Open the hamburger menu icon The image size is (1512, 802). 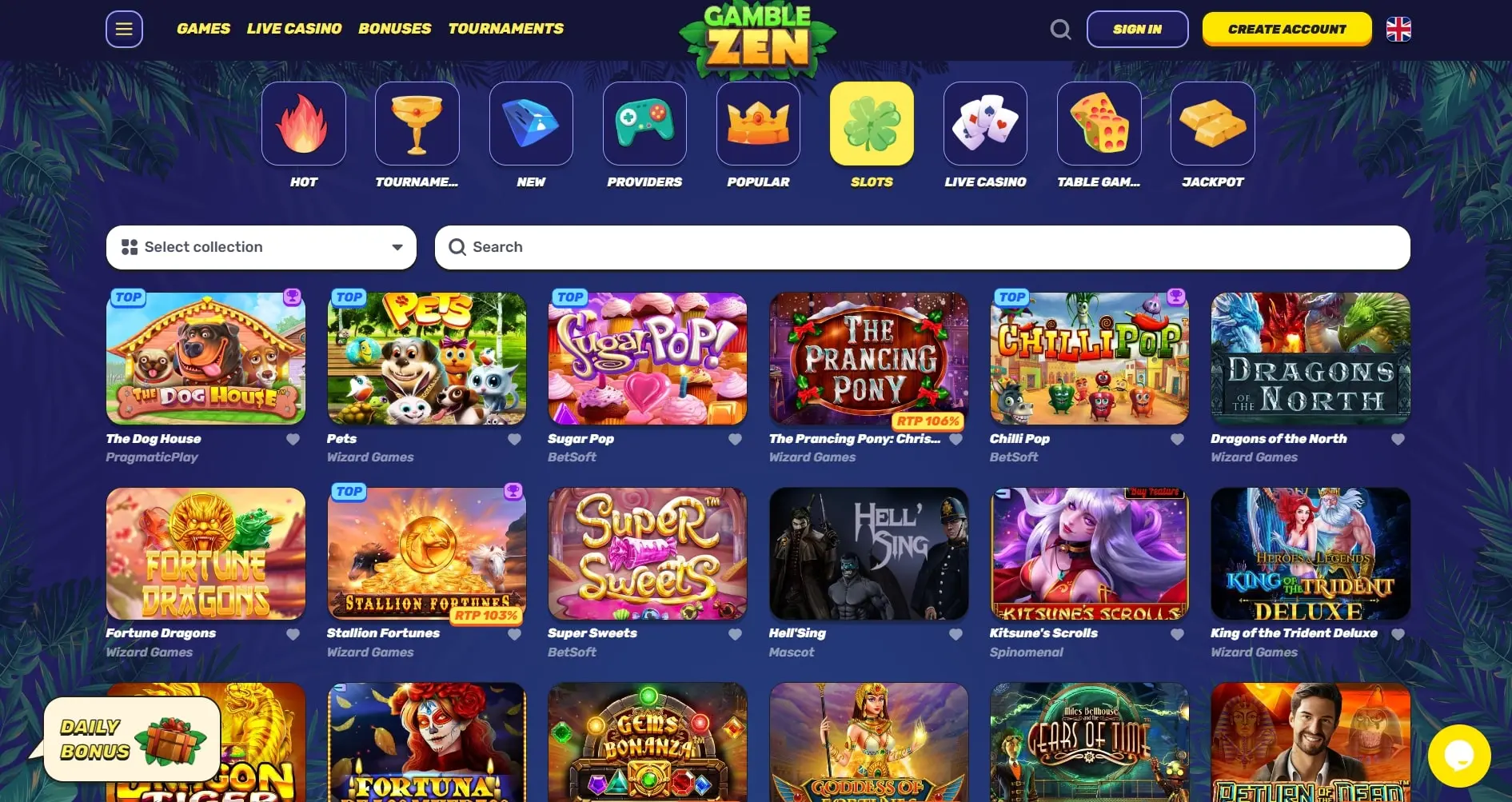coord(124,30)
